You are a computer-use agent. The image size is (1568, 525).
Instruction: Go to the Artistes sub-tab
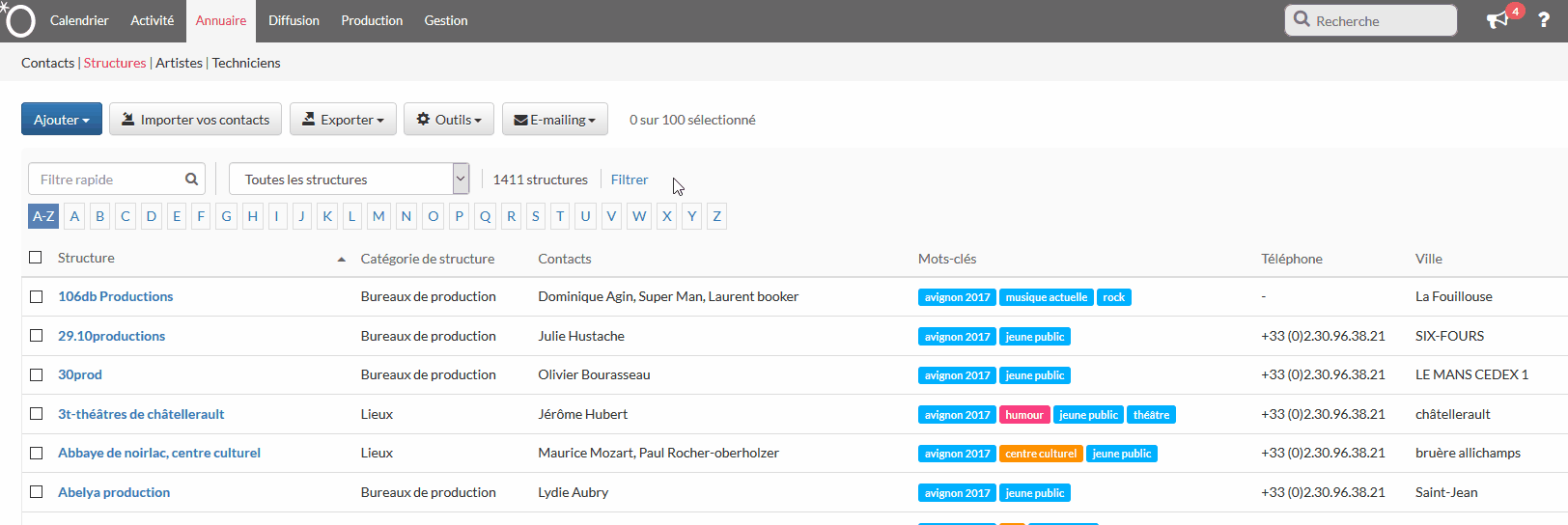pos(179,63)
